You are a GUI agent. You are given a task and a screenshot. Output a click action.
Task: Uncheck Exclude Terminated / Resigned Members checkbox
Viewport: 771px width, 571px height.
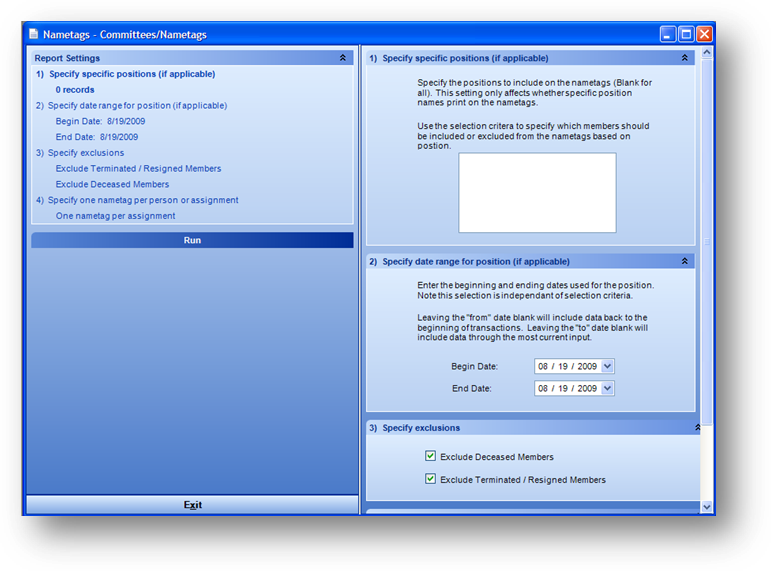pos(430,479)
